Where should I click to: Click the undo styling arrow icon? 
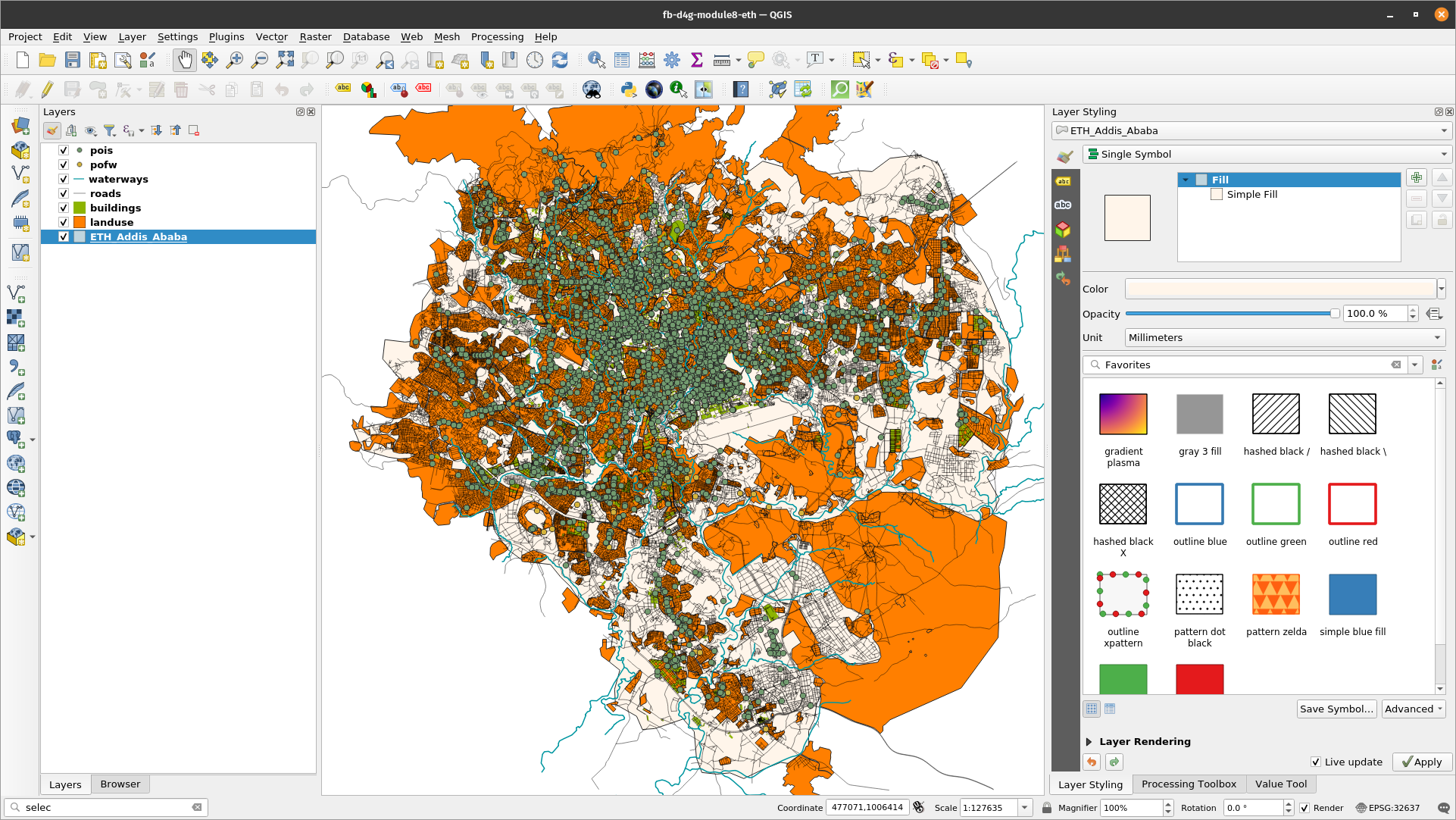[1092, 762]
